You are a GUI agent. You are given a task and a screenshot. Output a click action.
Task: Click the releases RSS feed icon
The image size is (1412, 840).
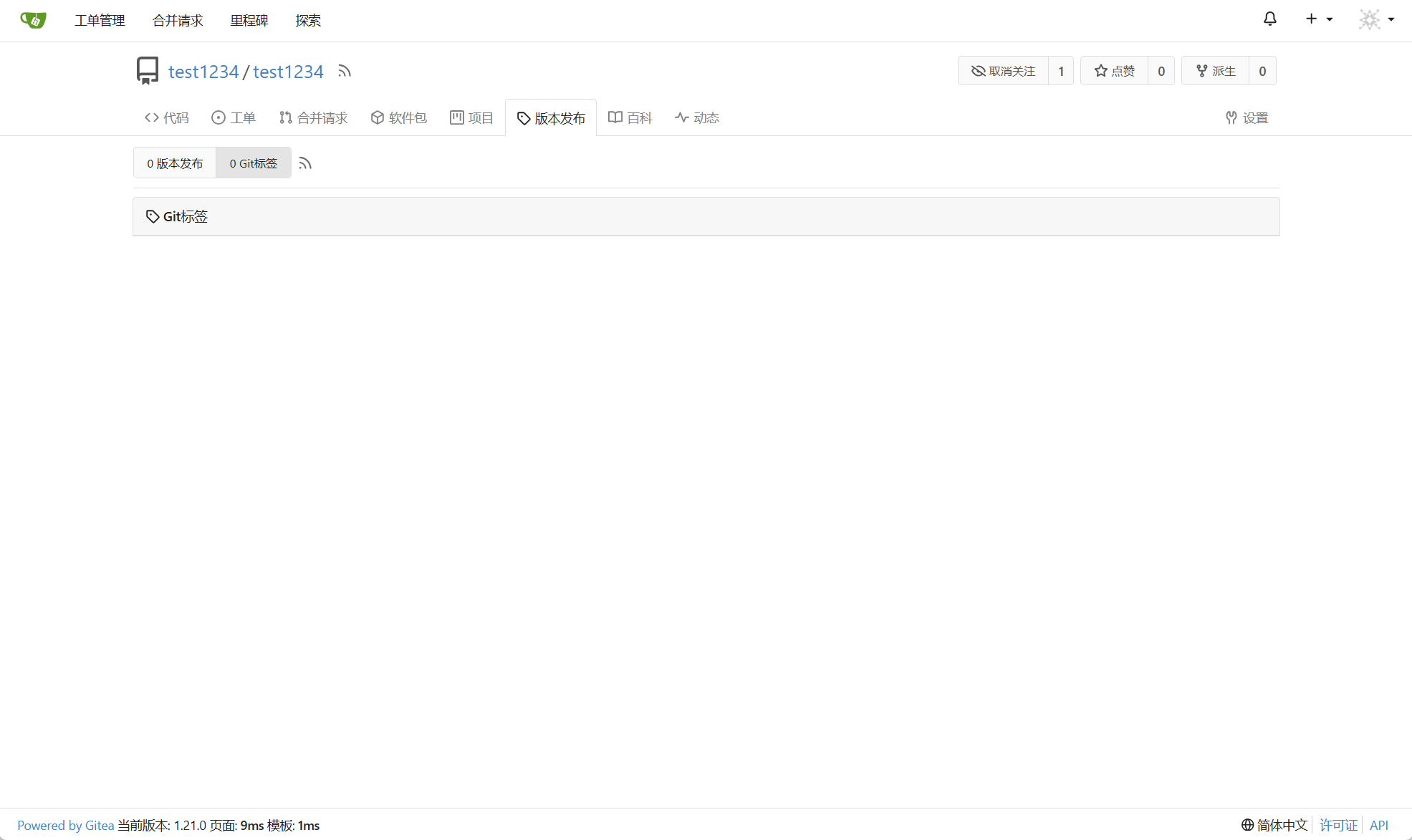tap(305, 163)
